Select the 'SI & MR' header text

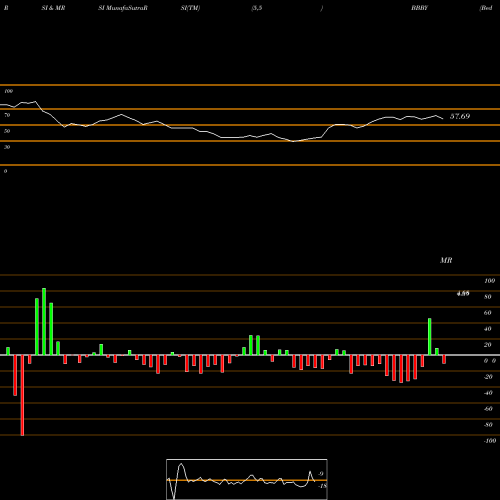pyautogui.click(x=53, y=8)
